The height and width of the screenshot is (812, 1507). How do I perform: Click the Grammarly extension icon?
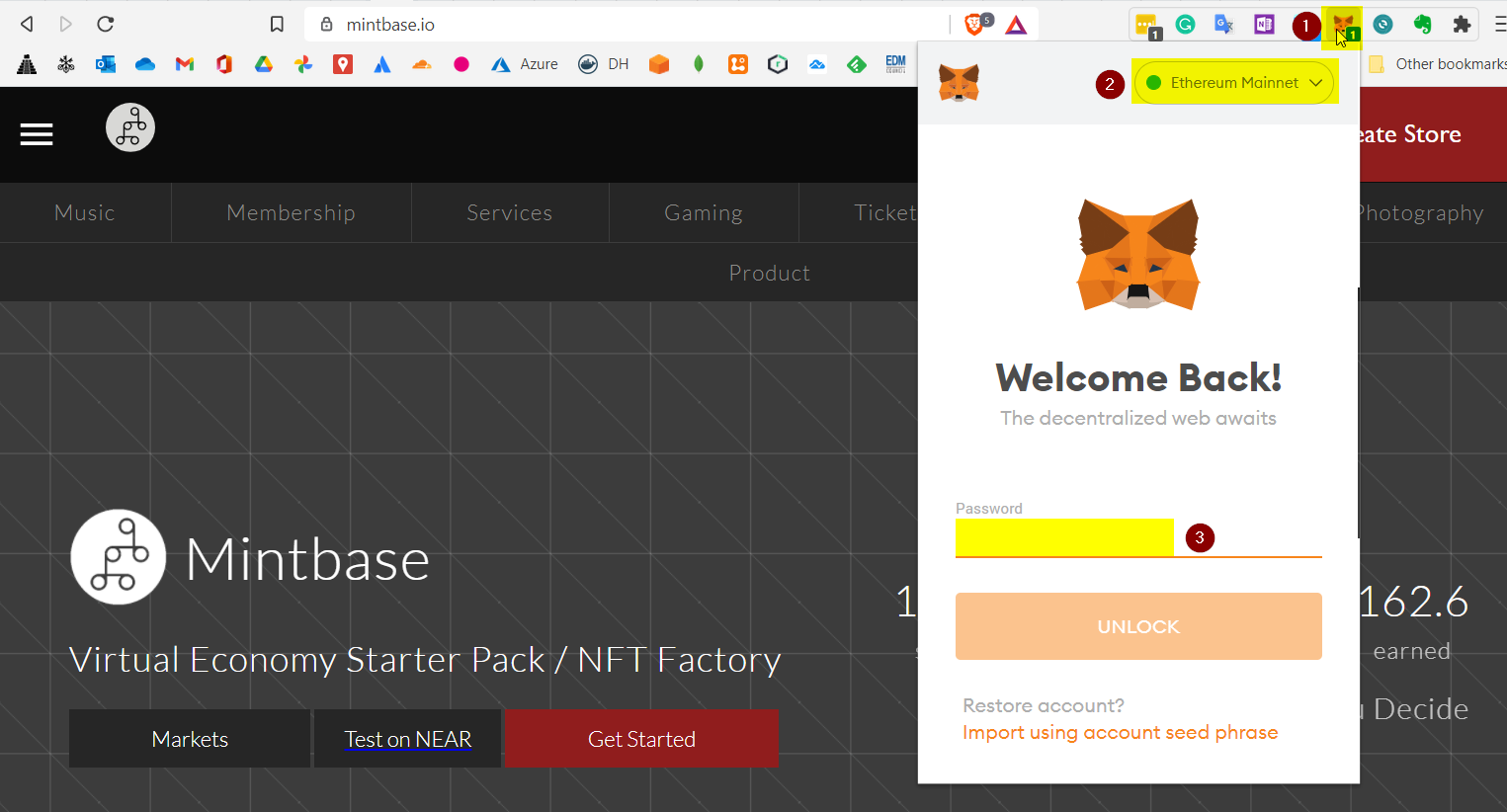[x=1185, y=25]
